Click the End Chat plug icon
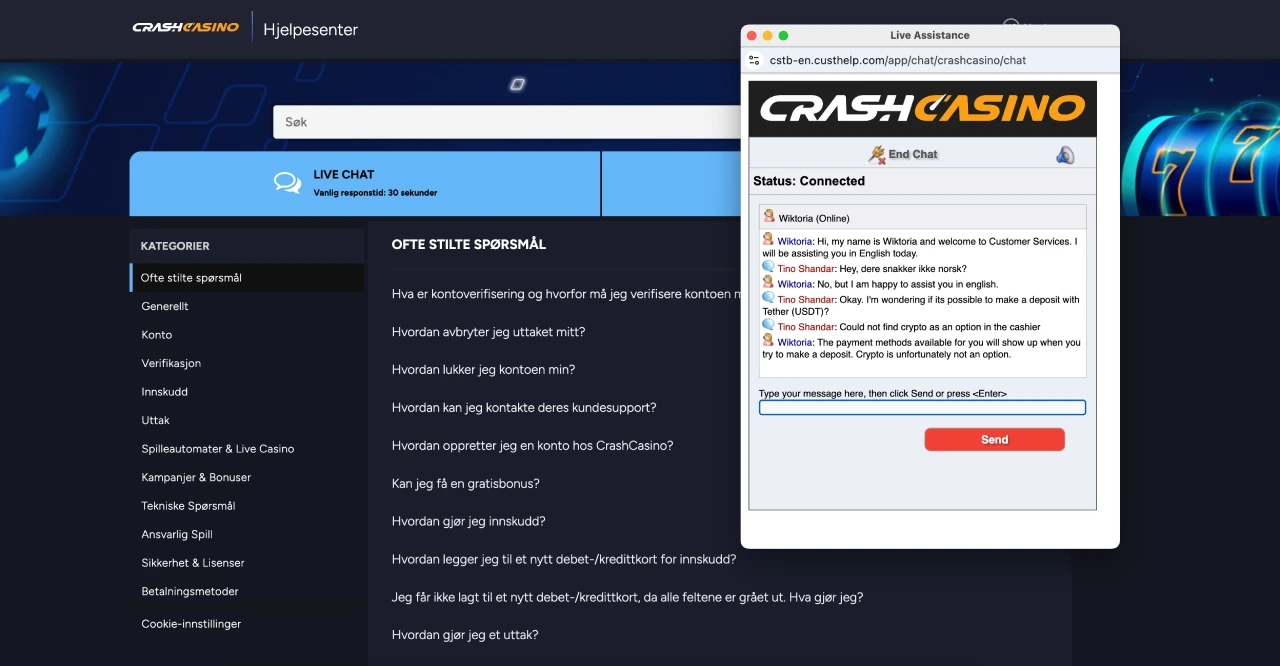 [876, 153]
